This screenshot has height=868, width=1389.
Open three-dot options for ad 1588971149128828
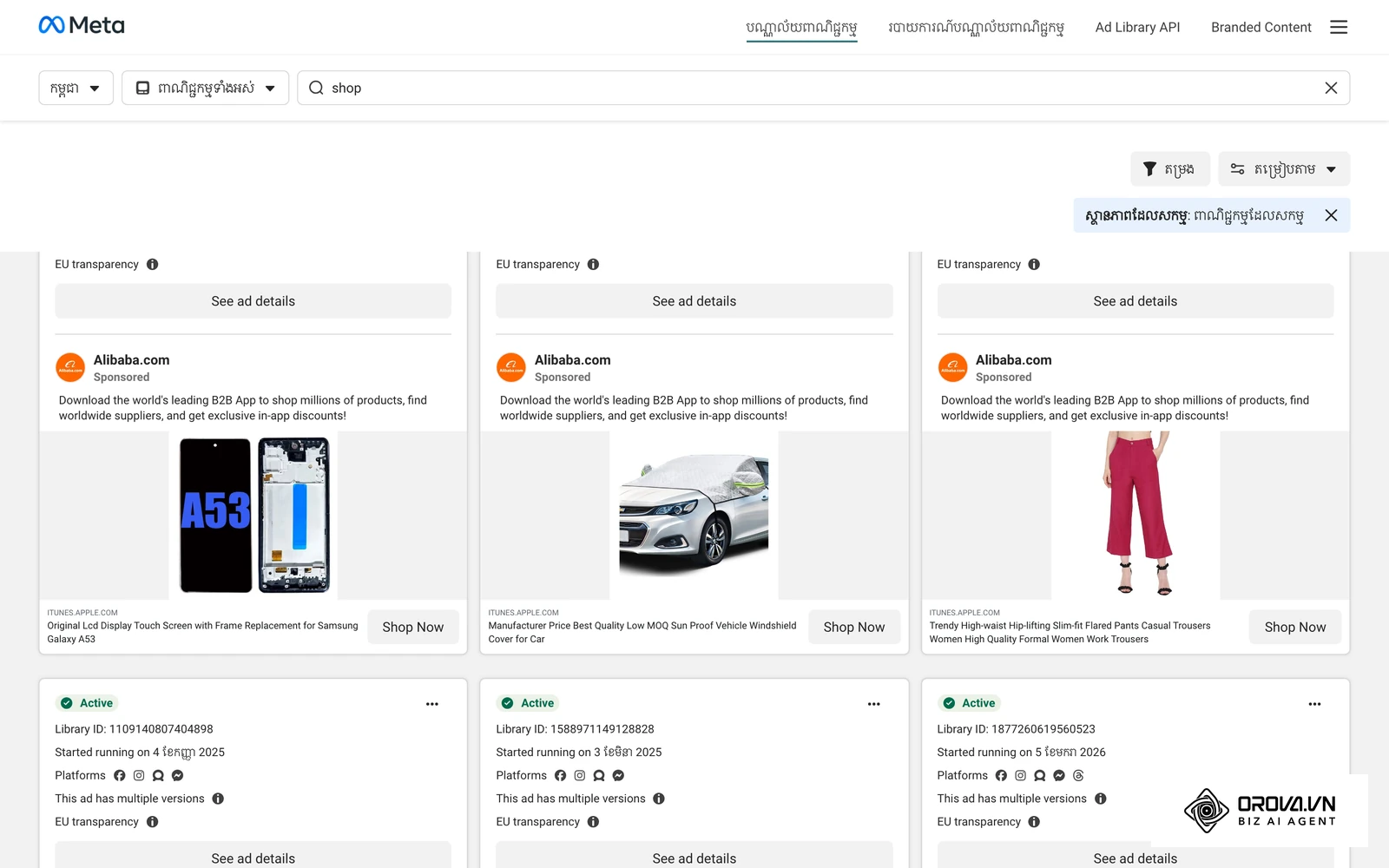pos(874,704)
